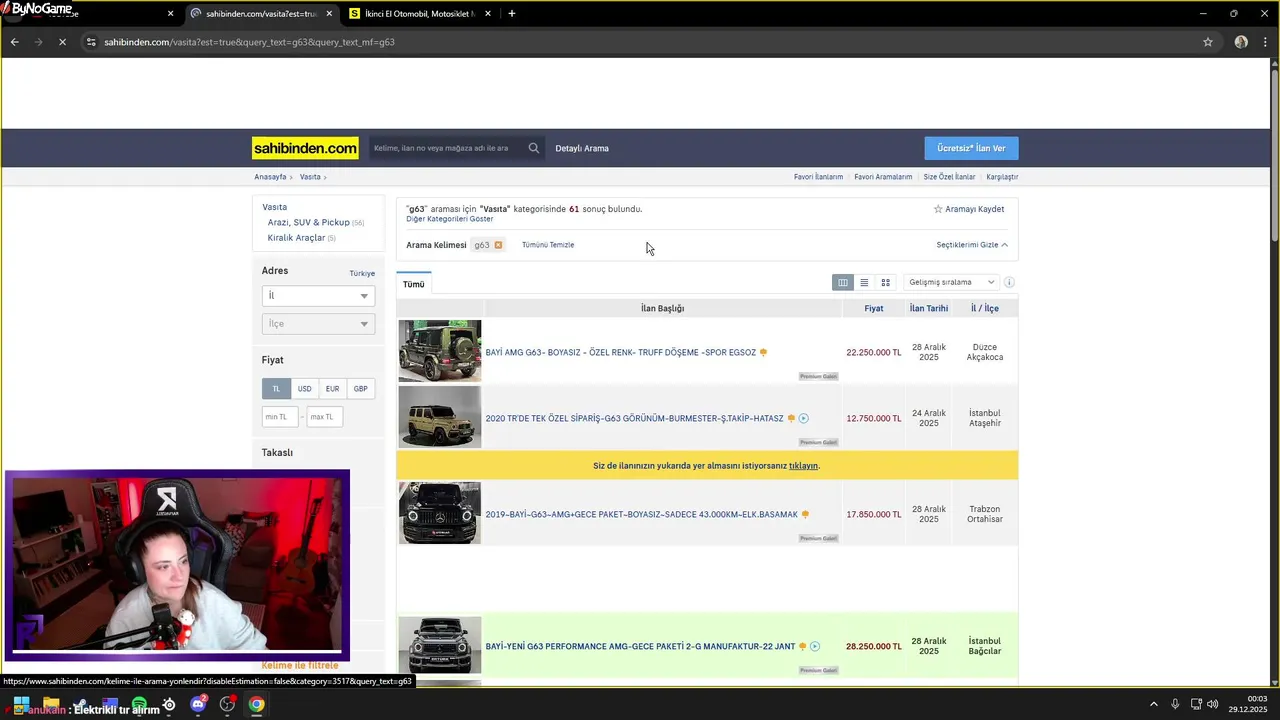Click sorting info icon
Image resolution: width=1280 pixels, height=720 pixels.
1009,282
